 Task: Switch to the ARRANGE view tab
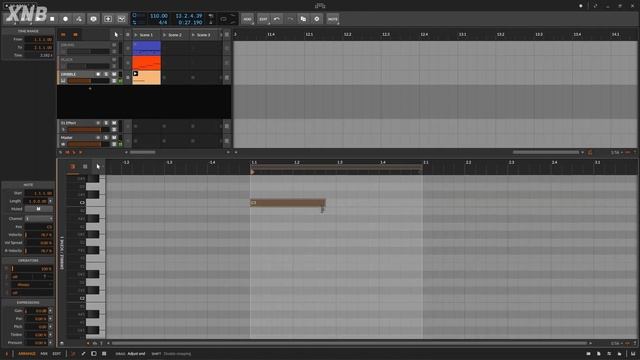tap(27, 354)
